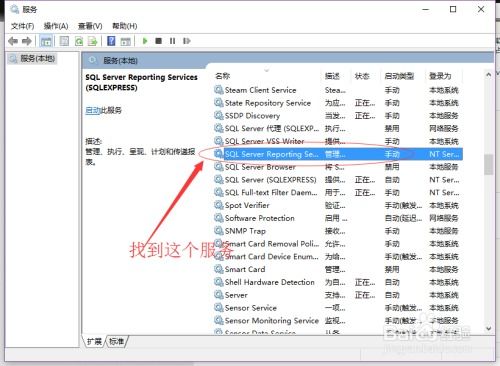Image resolution: width=500 pixels, height=366 pixels.
Task: Click the Forward arrow in toolbar
Action: point(27,41)
